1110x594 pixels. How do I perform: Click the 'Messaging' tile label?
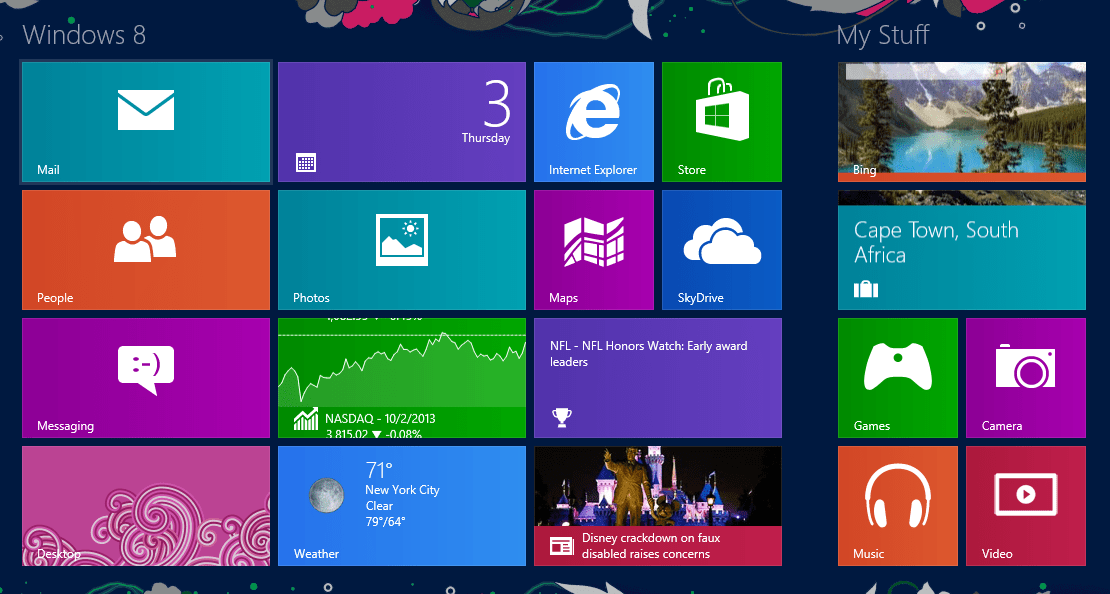pyautogui.click(x=65, y=426)
